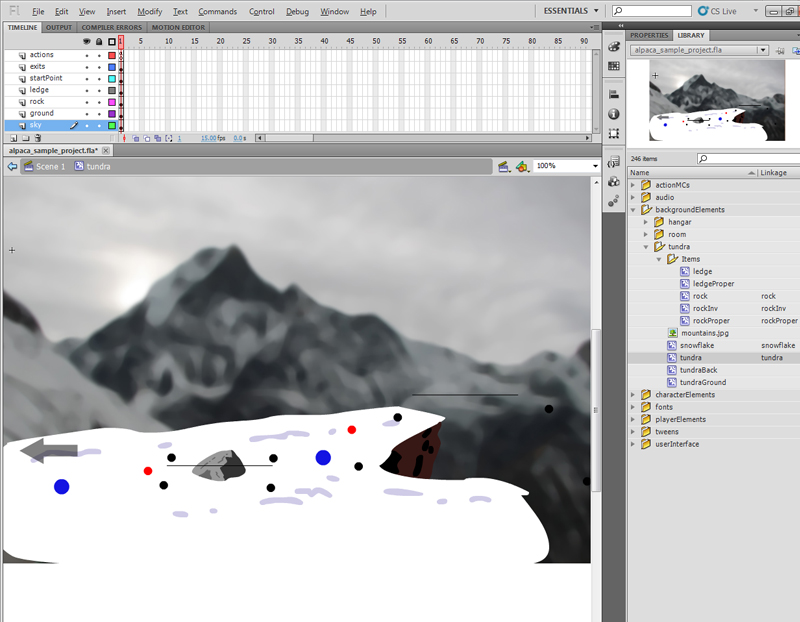Open the Modify menu
Screen dimensions: 800x622
point(150,11)
